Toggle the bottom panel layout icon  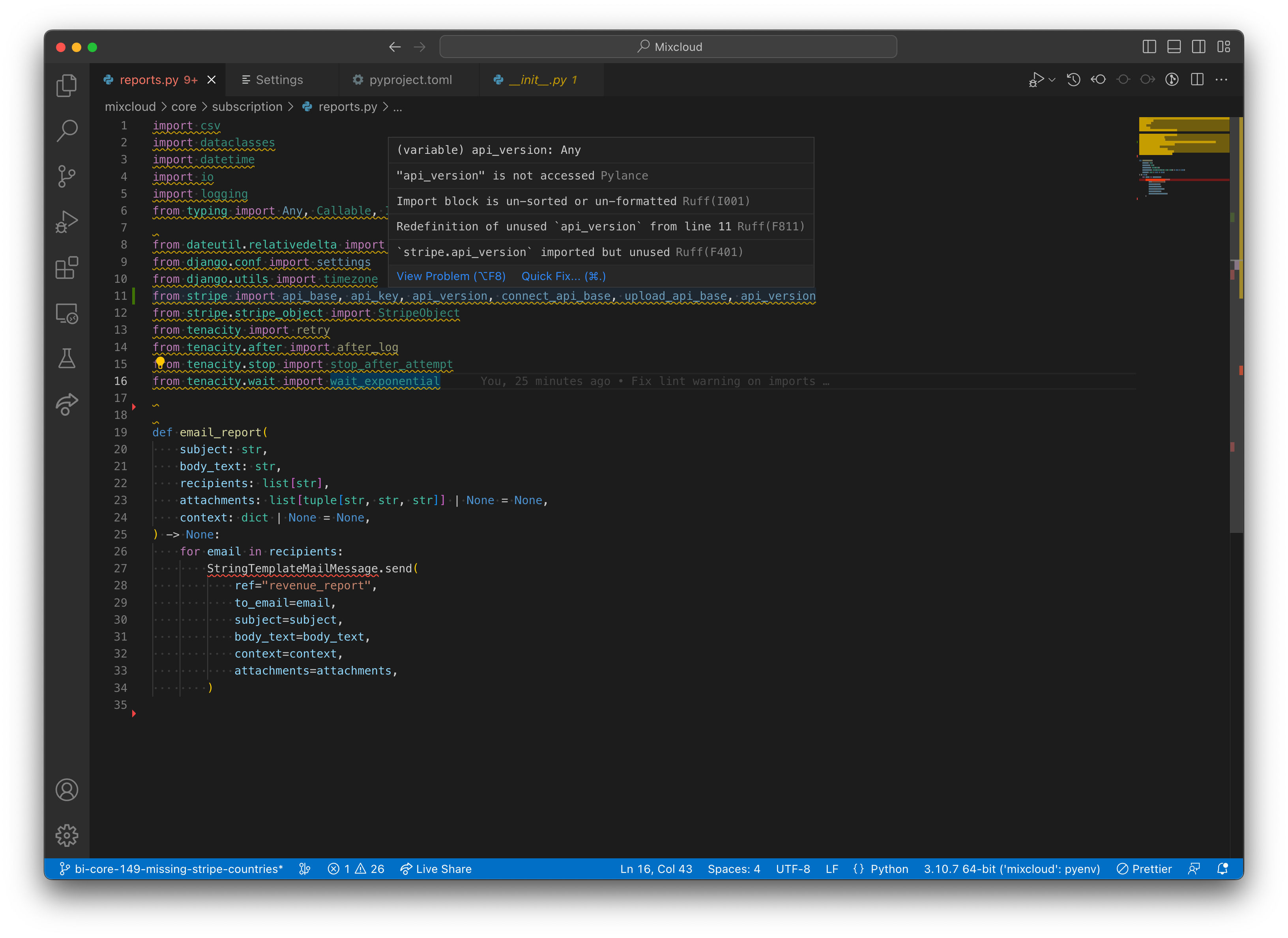pos(1174,47)
